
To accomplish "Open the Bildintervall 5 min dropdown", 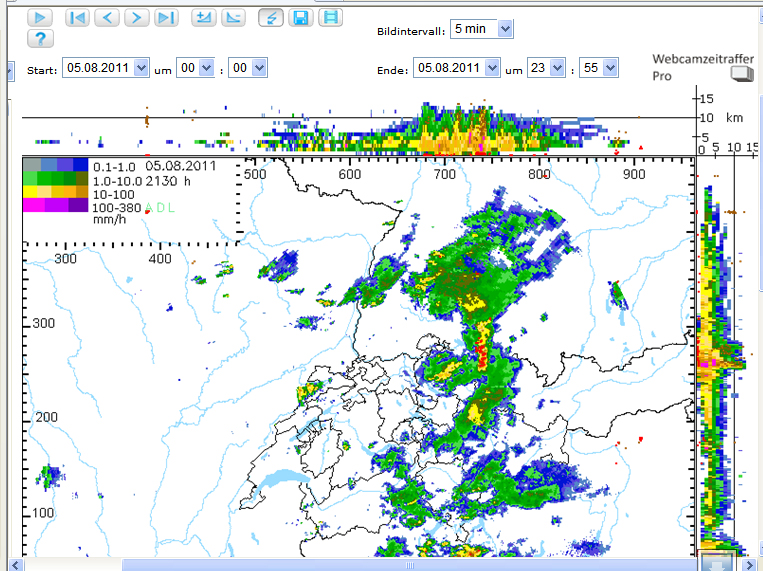I will [481, 29].
